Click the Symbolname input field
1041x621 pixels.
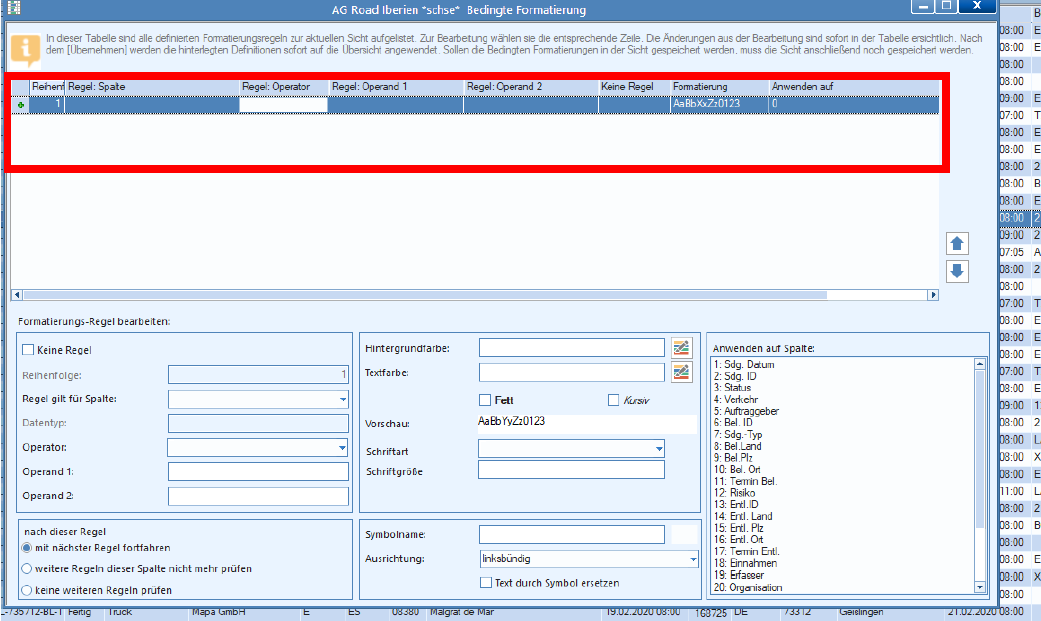(x=572, y=534)
